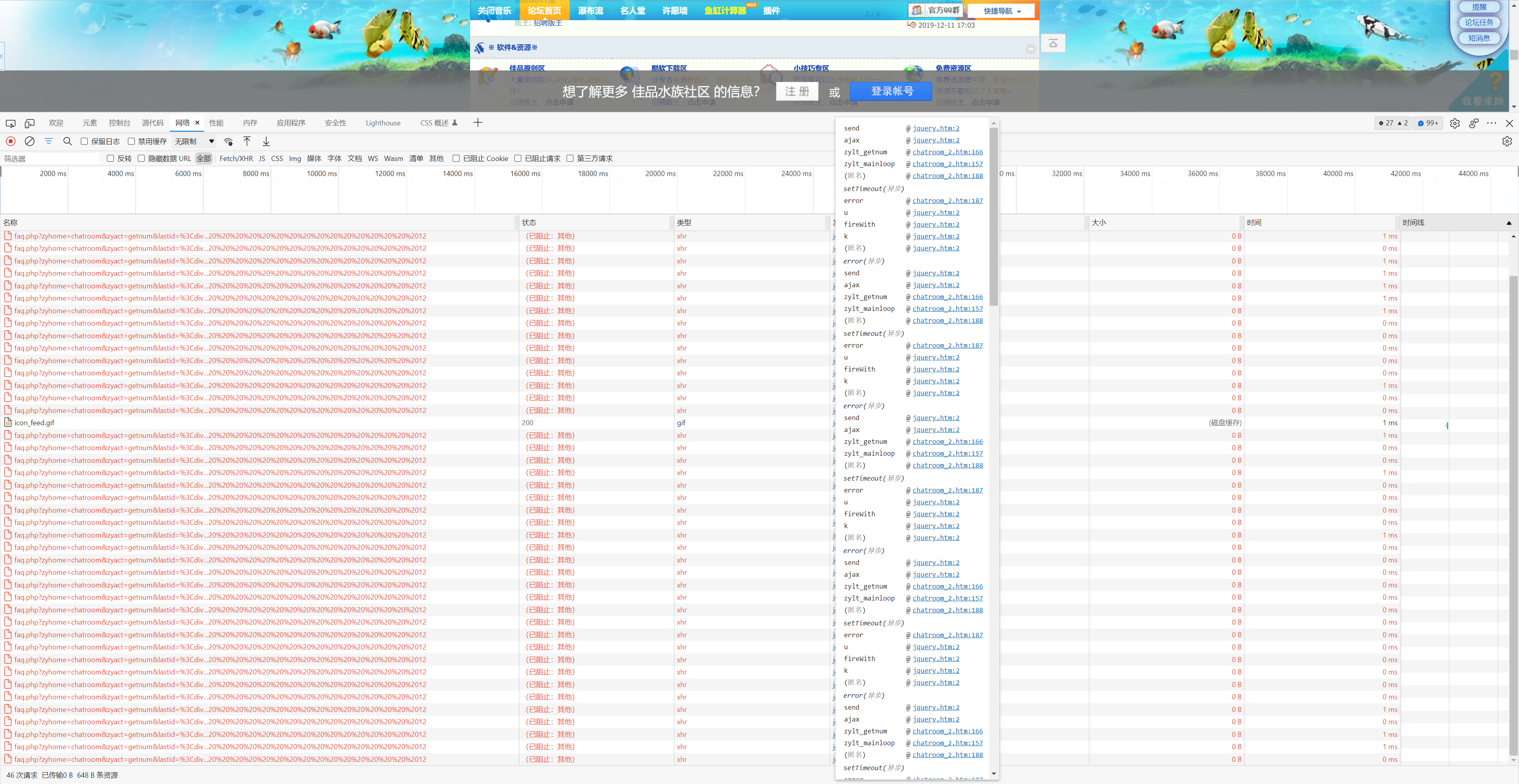1519x784 pixels.
Task: Open the 99+ issues counter
Action: click(x=1428, y=123)
